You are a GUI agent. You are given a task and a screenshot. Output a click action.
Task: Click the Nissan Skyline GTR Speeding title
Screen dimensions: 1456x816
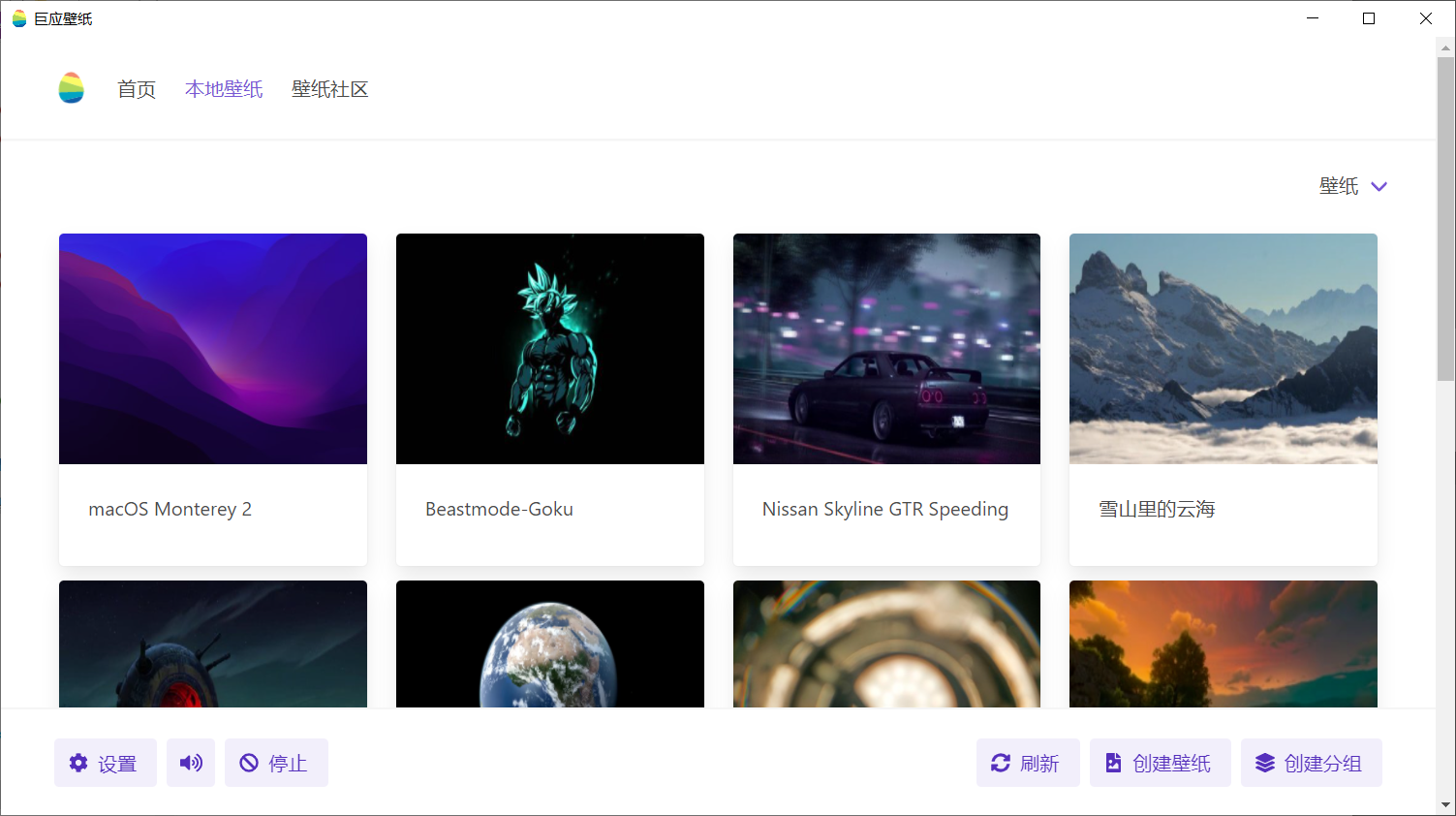pos(885,509)
